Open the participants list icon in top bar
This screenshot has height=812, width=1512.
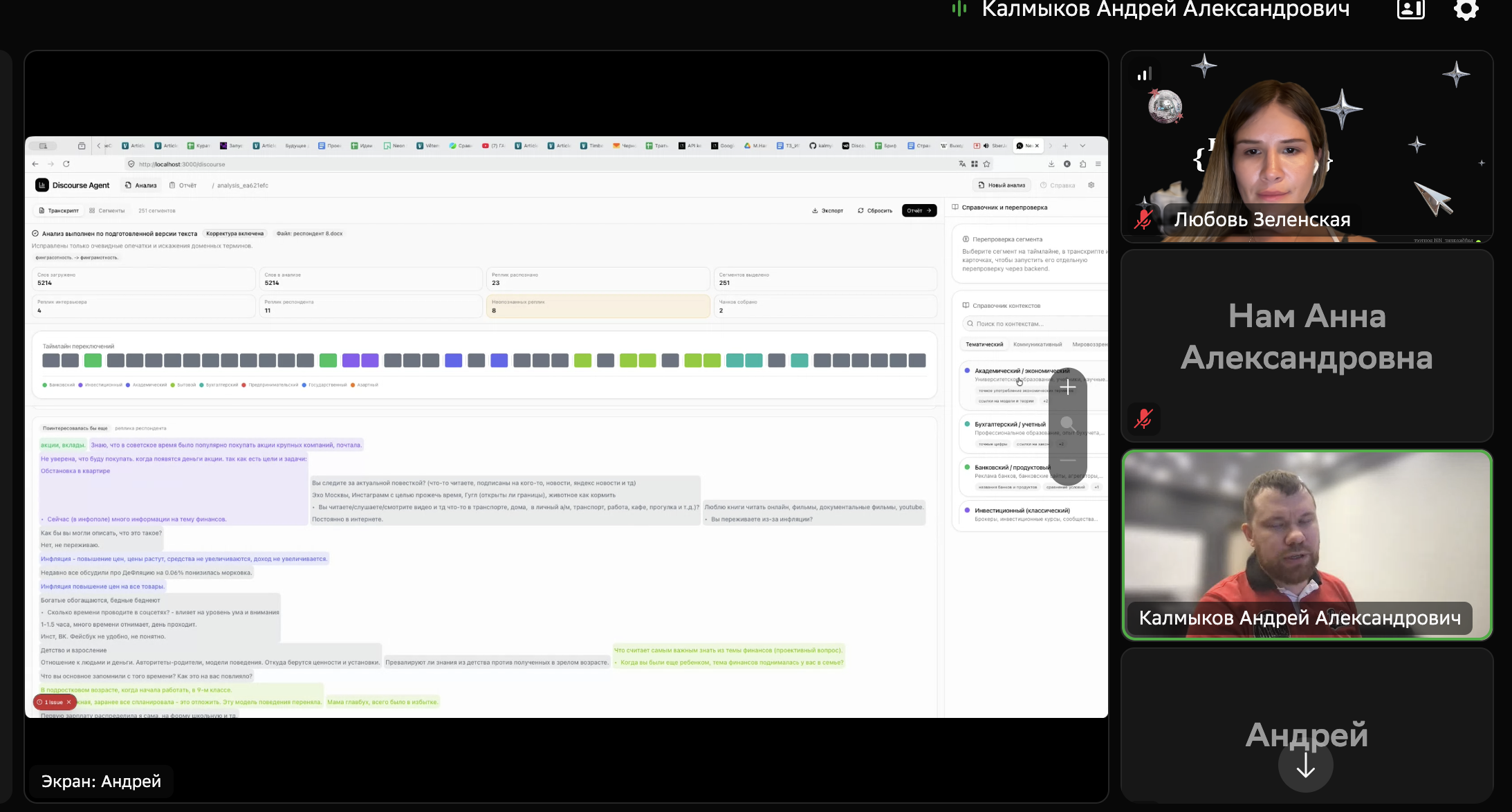coord(1411,9)
